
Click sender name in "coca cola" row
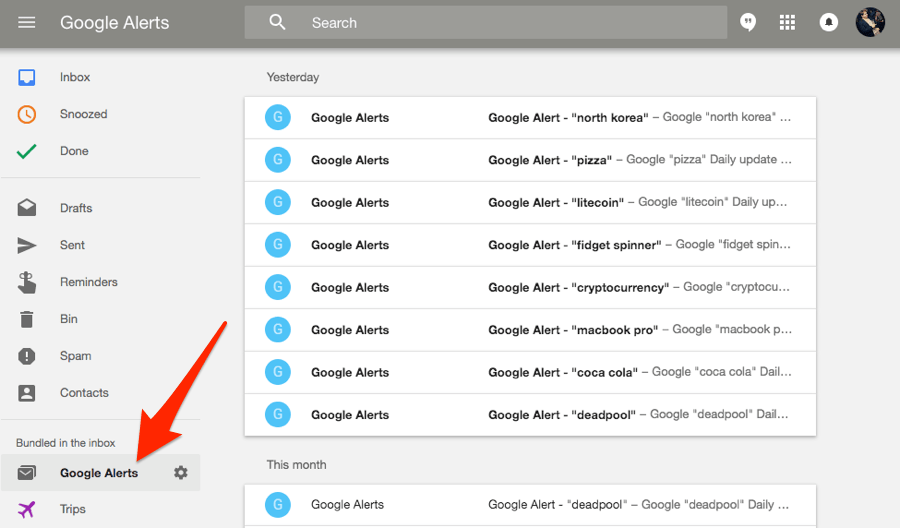(350, 372)
